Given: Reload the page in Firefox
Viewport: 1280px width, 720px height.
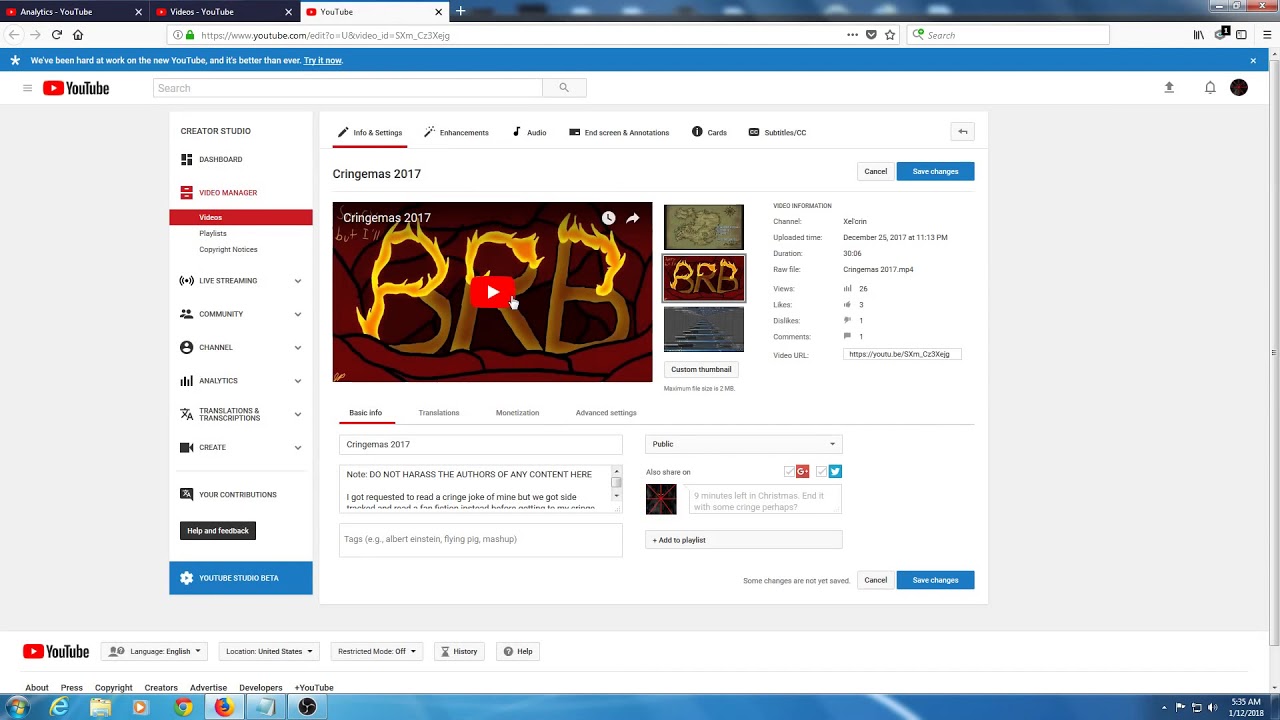Looking at the screenshot, I should (57, 35).
